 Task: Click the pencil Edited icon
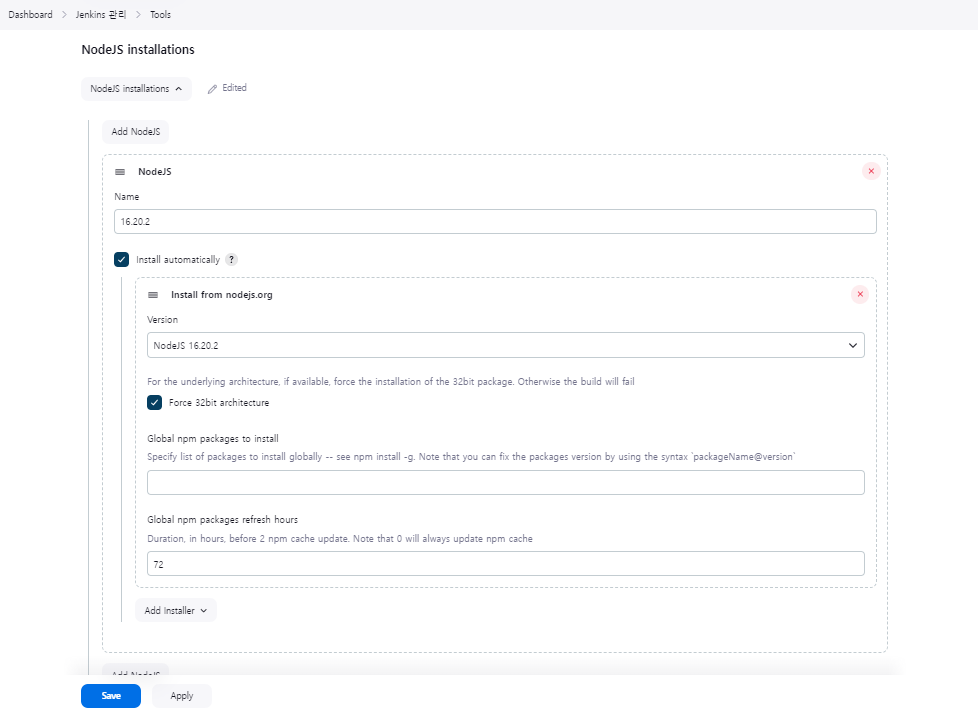212,89
